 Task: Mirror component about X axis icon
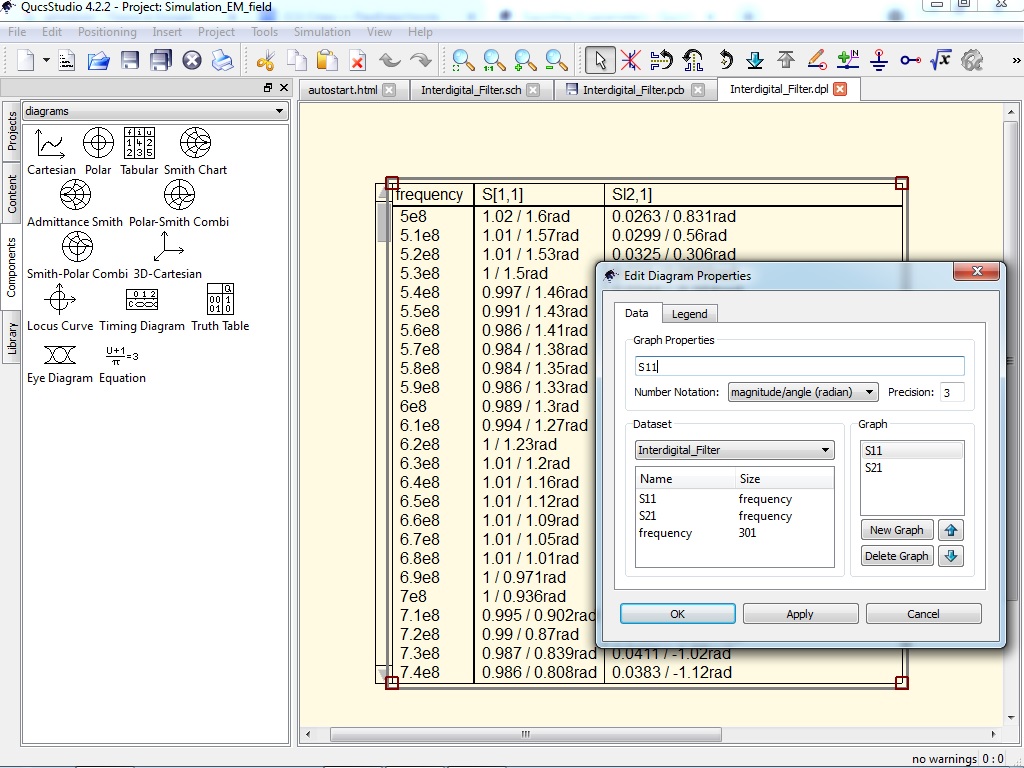(x=662, y=61)
